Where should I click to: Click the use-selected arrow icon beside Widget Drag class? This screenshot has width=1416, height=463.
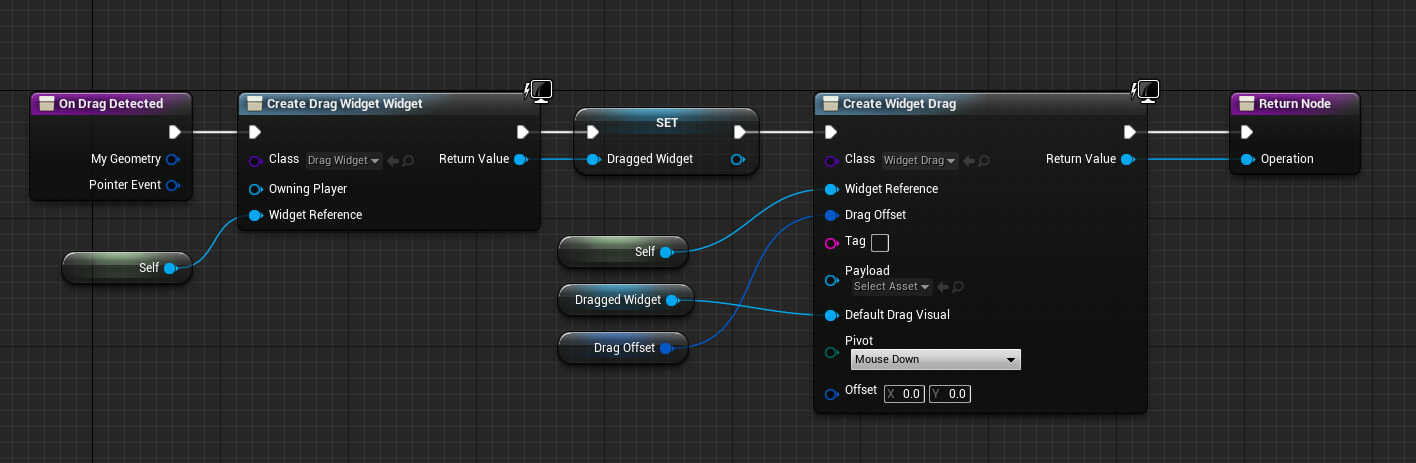pyautogui.click(x=970, y=160)
